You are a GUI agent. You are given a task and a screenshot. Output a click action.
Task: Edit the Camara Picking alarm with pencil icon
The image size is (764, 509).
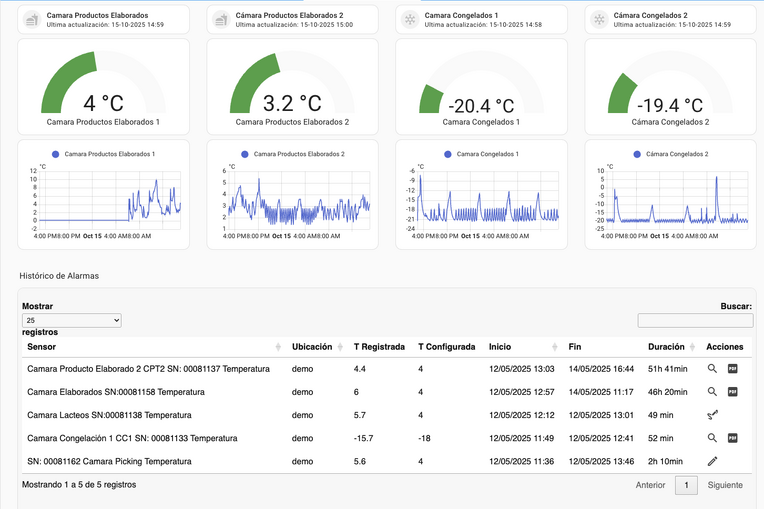713,461
